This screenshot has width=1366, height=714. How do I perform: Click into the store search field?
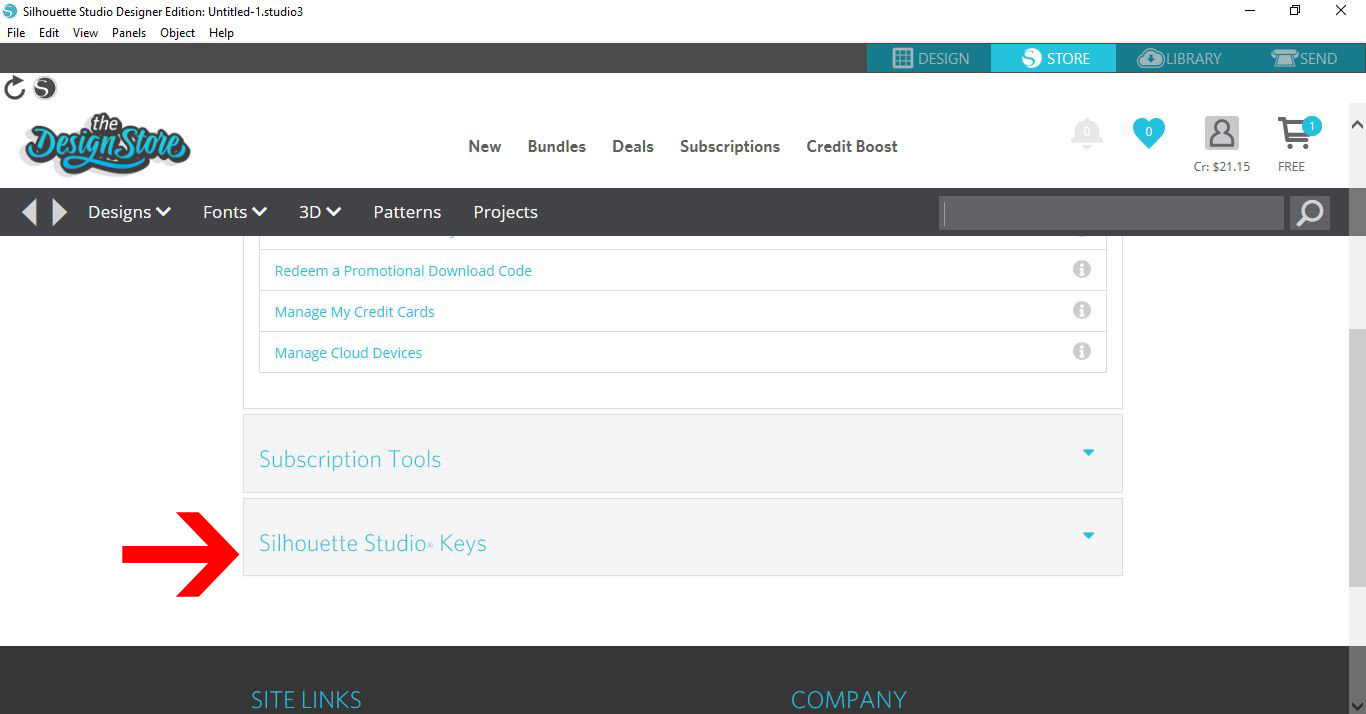1111,212
